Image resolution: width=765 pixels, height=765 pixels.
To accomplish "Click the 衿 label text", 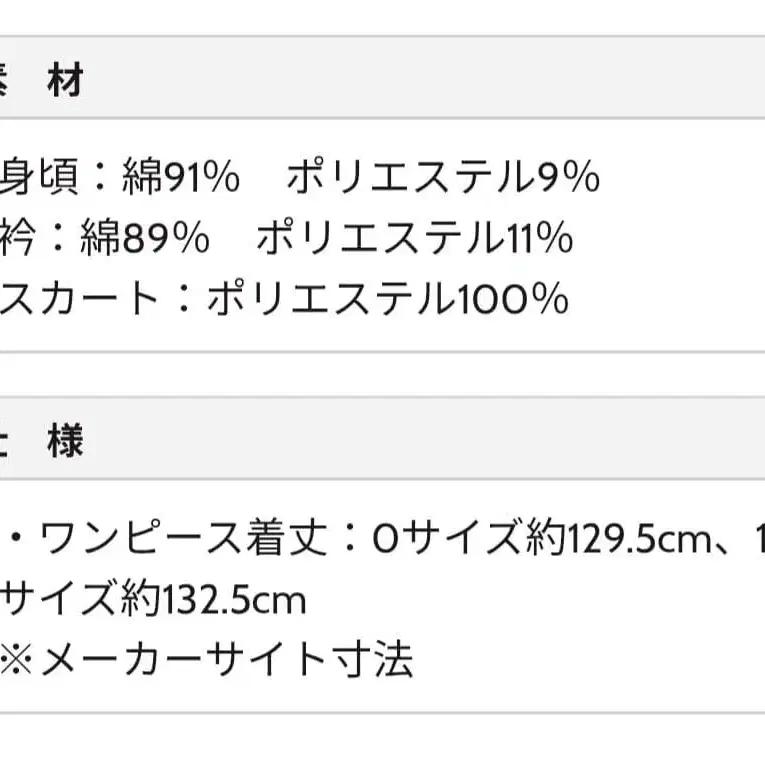I will pyautogui.click(x=18, y=238).
